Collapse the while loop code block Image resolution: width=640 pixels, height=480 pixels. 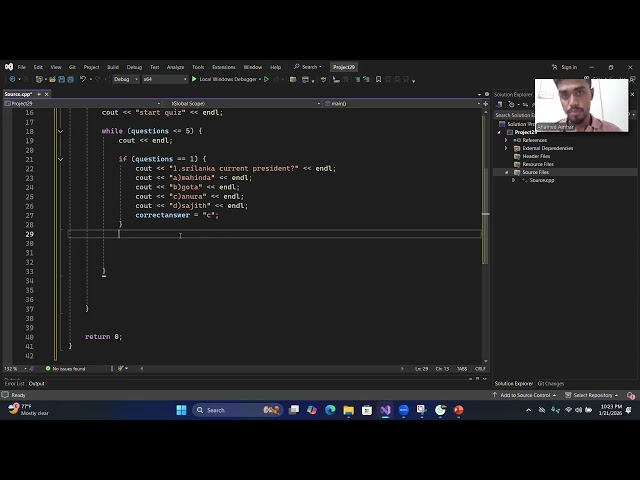tap(60, 131)
